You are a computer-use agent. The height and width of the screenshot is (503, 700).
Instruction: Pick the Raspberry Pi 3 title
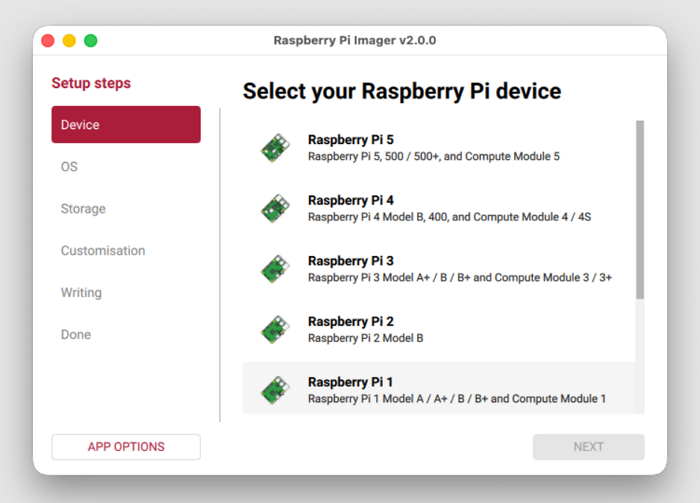pos(351,261)
